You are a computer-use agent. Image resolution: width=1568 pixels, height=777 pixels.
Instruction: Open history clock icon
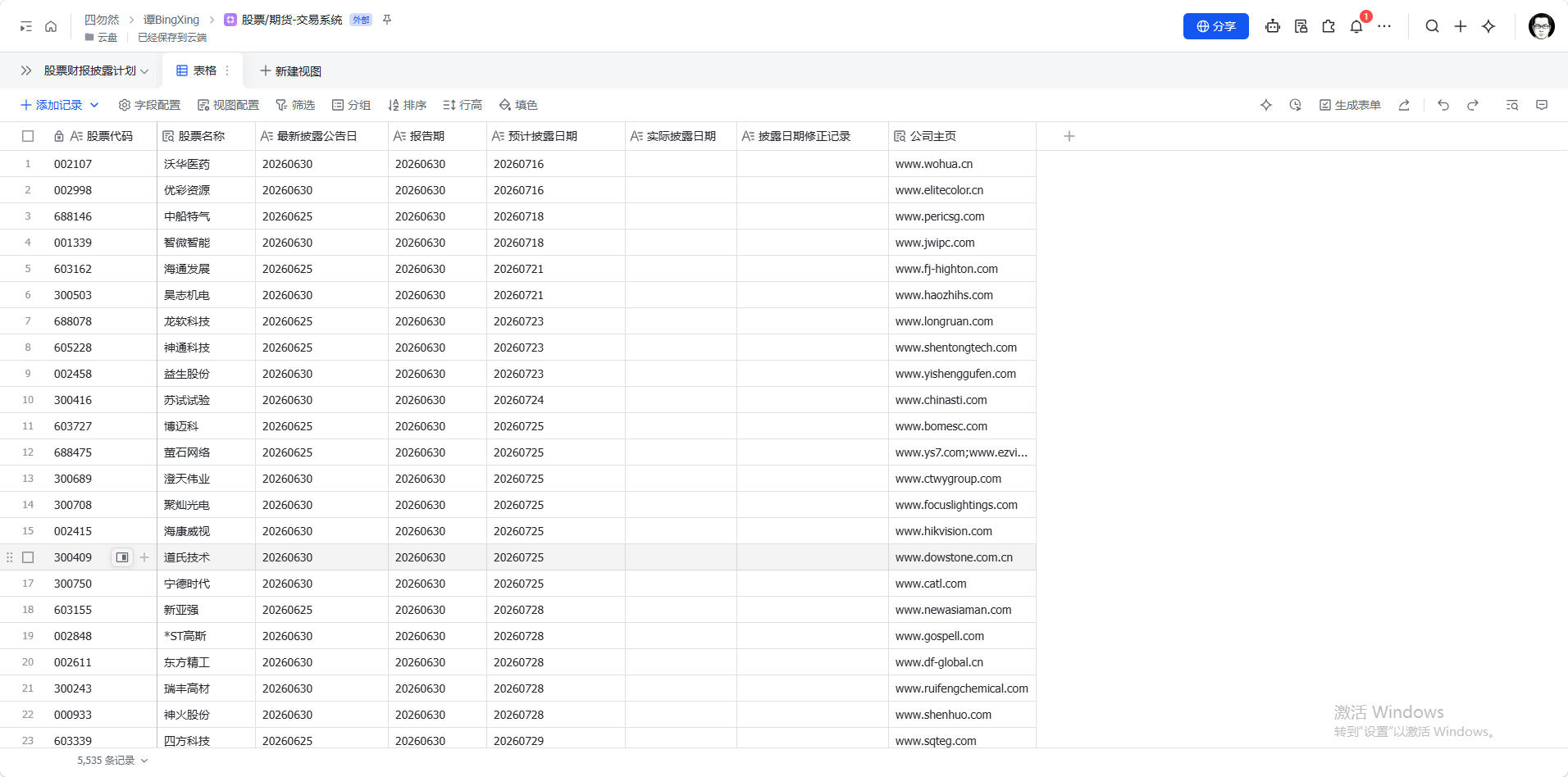coord(1296,105)
